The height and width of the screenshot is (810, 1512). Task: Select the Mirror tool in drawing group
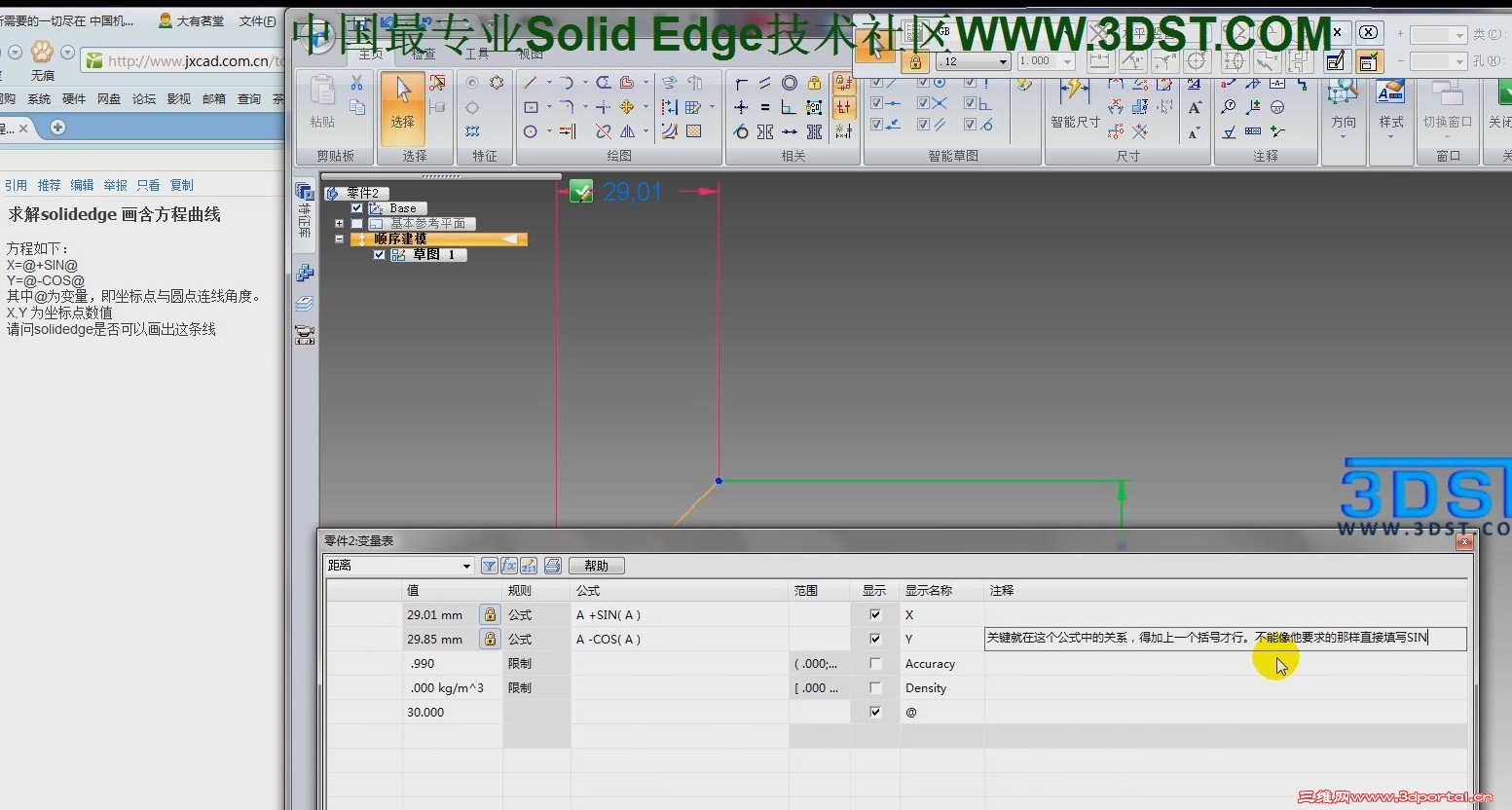coord(628,131)
